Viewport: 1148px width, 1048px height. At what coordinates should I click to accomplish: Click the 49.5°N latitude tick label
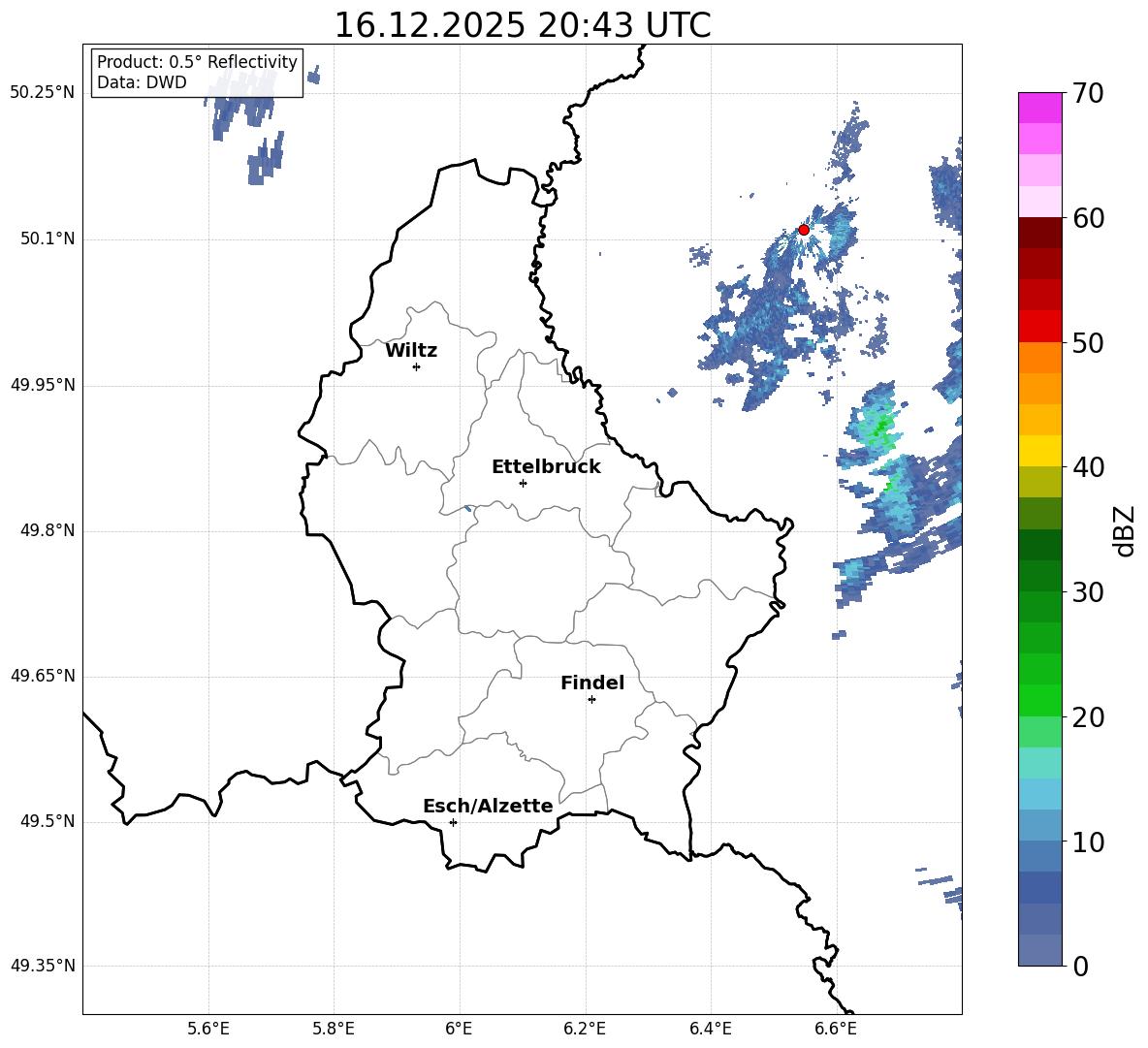pyautogui.click(x=47, y=821)
